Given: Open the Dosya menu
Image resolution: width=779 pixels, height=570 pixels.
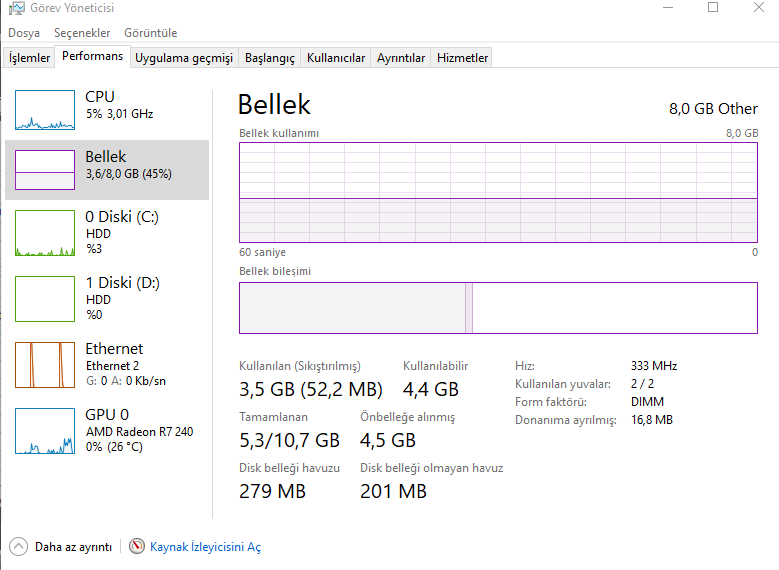Looking at the screenshot, I should 24,33.
